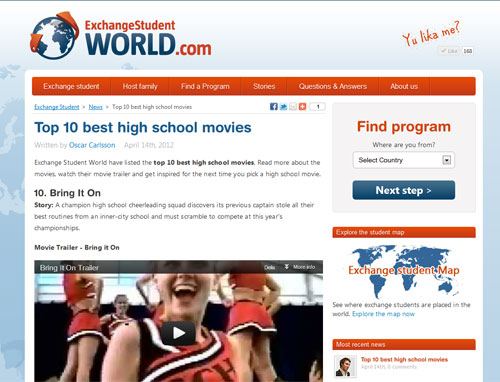The height and width of the screenshot is (382, 500).
Task: Click the Explore the student map header
Action: tap(404, 232)
